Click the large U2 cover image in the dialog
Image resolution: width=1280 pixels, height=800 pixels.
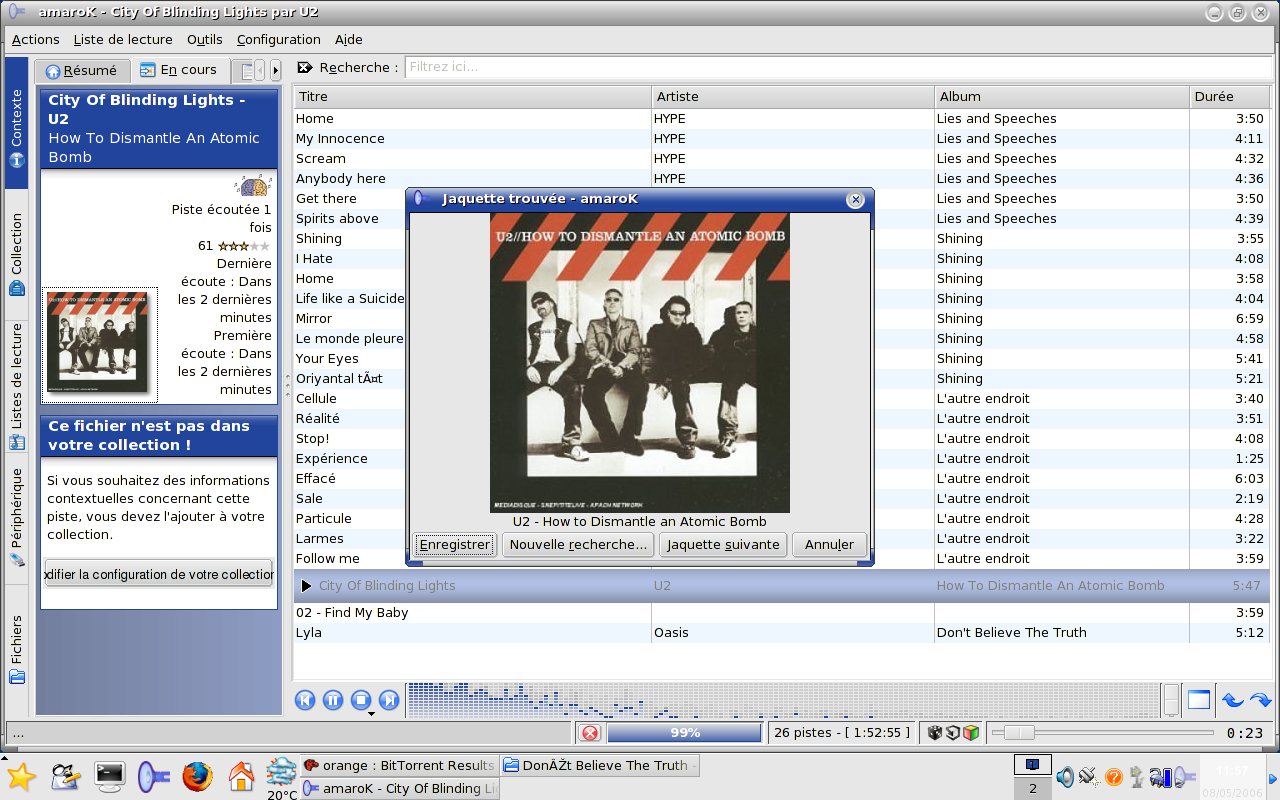pyautogui.click(x=640, y=363)
